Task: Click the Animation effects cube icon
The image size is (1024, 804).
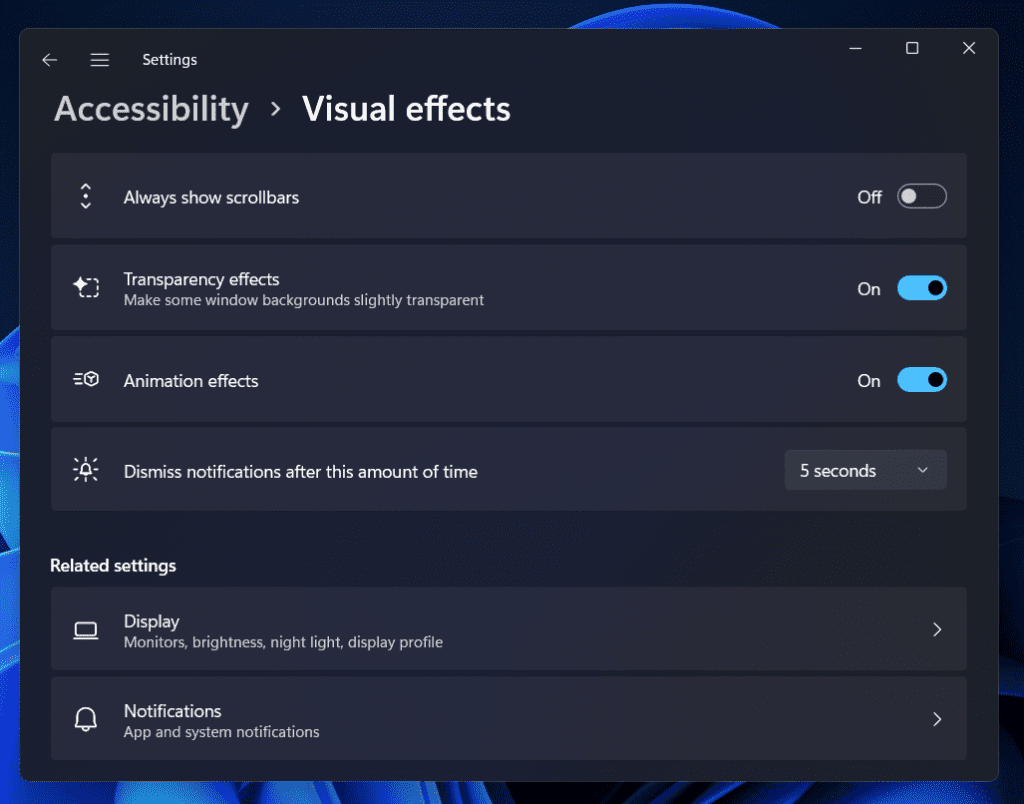Action: pyautogui.click(x=86, y=379)
